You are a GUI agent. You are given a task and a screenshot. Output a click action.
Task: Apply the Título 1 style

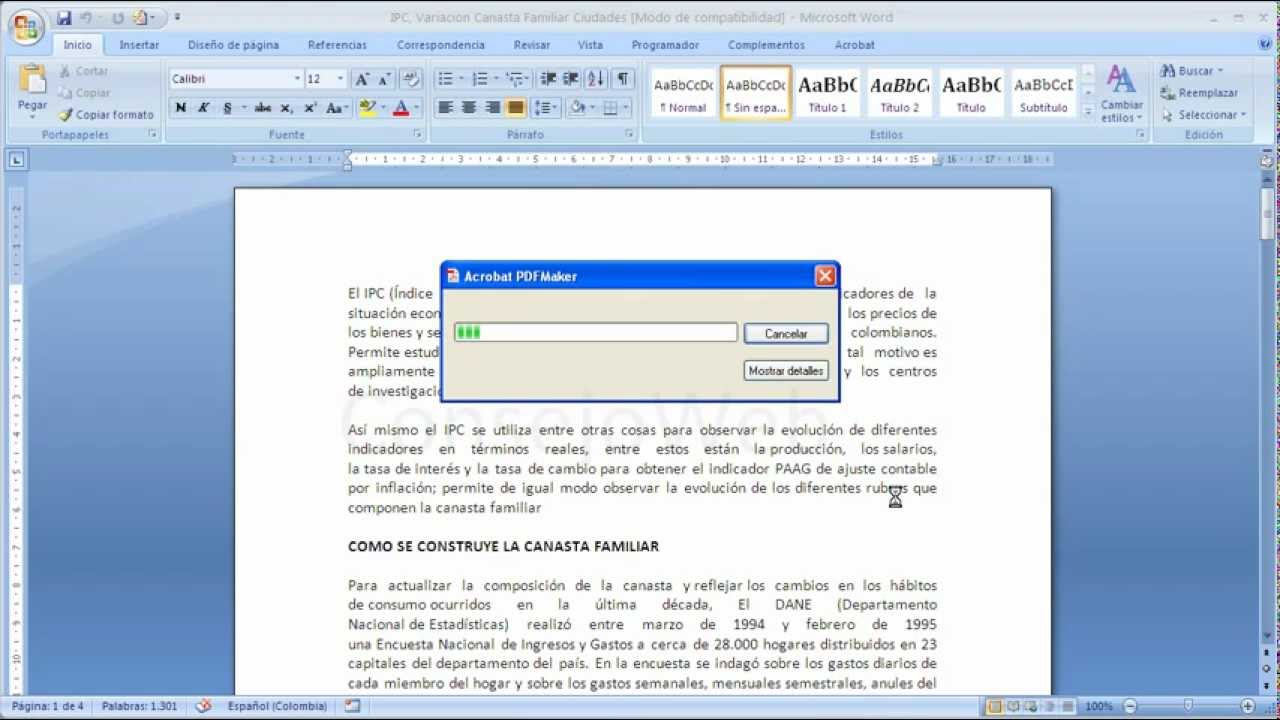point(827,93)
